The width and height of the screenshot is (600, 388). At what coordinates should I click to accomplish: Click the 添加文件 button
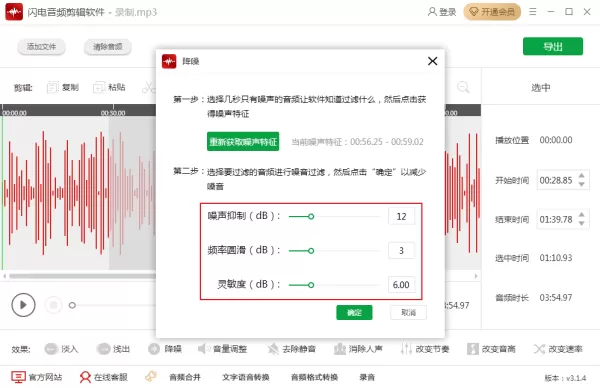pos(41,47)
